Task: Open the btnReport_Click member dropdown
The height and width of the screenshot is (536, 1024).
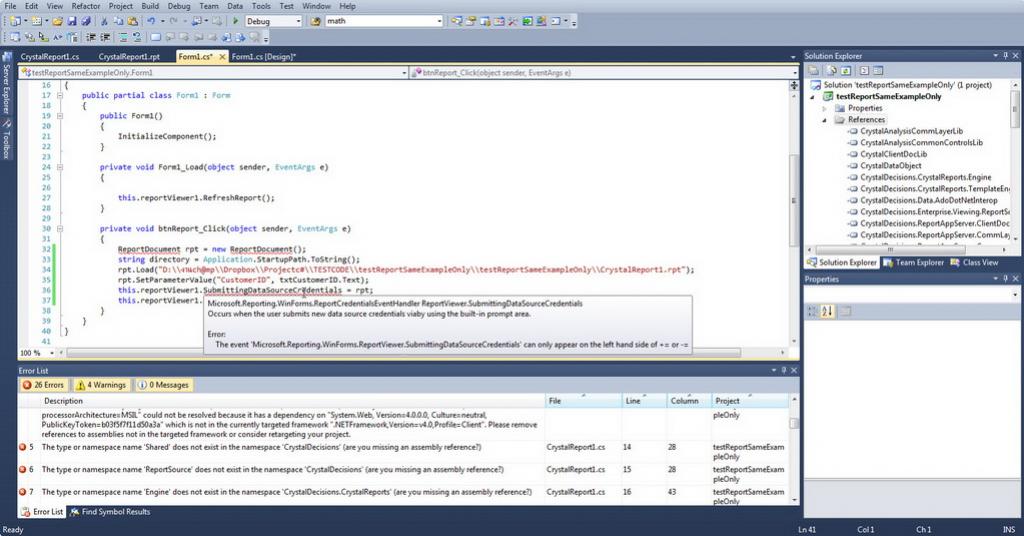Action: [x=795, y=72]
